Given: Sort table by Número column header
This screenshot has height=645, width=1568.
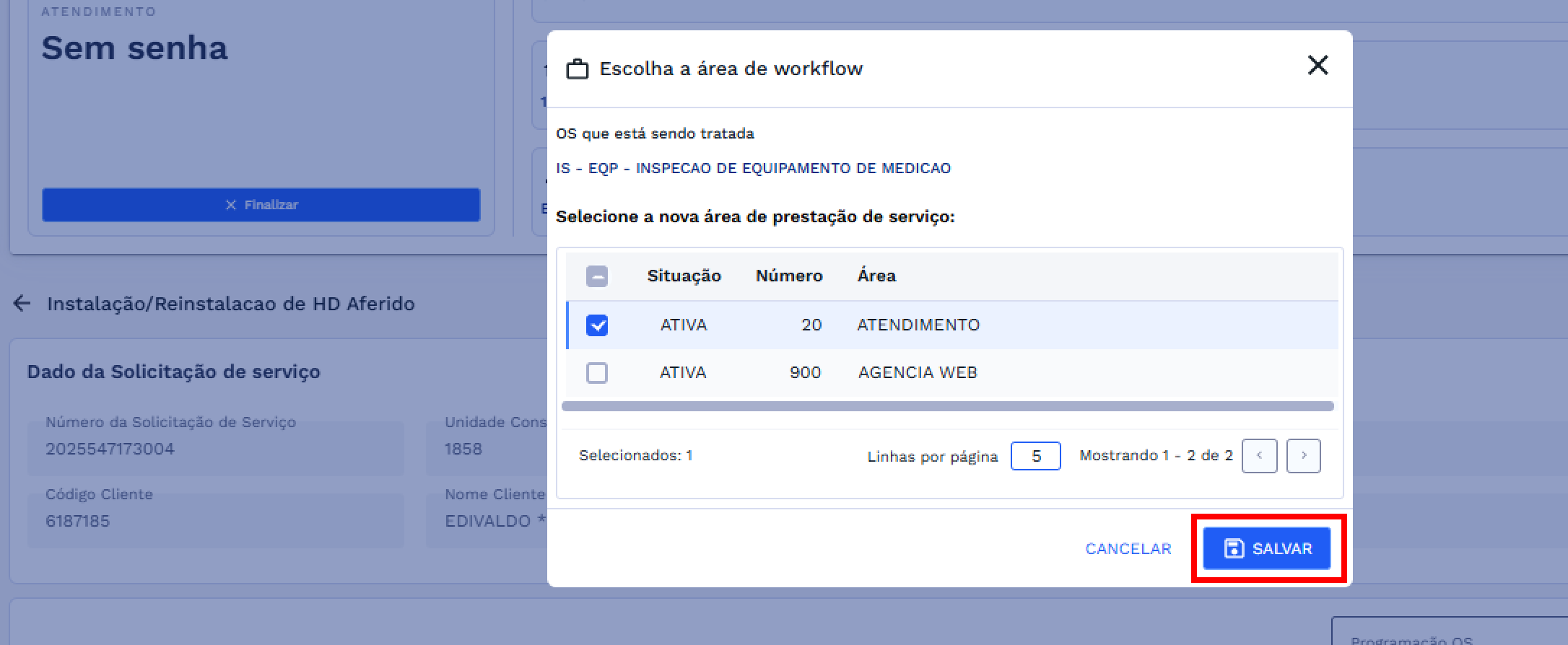Looking at the screenshot, I should 788,276.
